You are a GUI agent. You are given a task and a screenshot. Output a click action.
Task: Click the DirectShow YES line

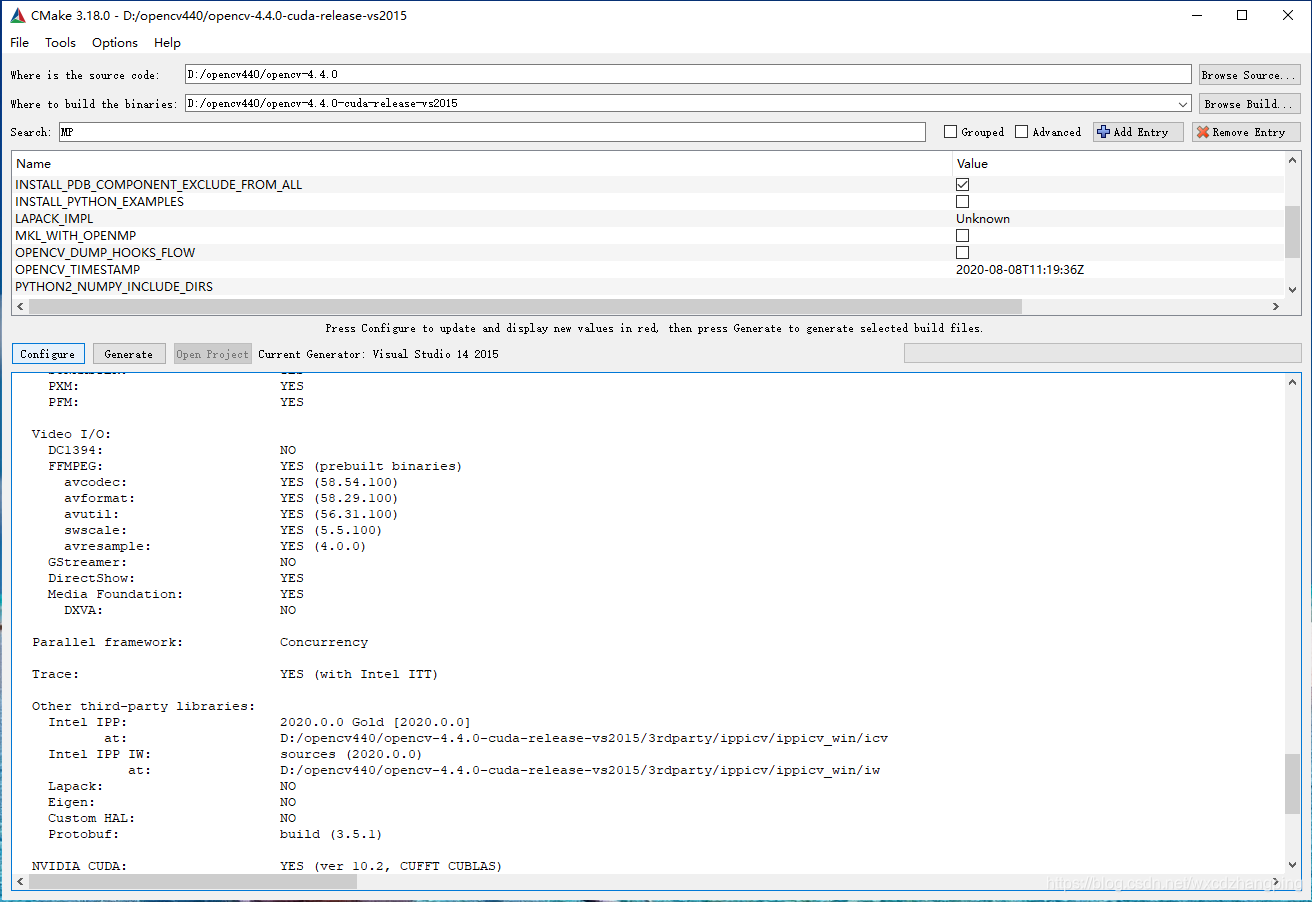click(x=176, y=578)
